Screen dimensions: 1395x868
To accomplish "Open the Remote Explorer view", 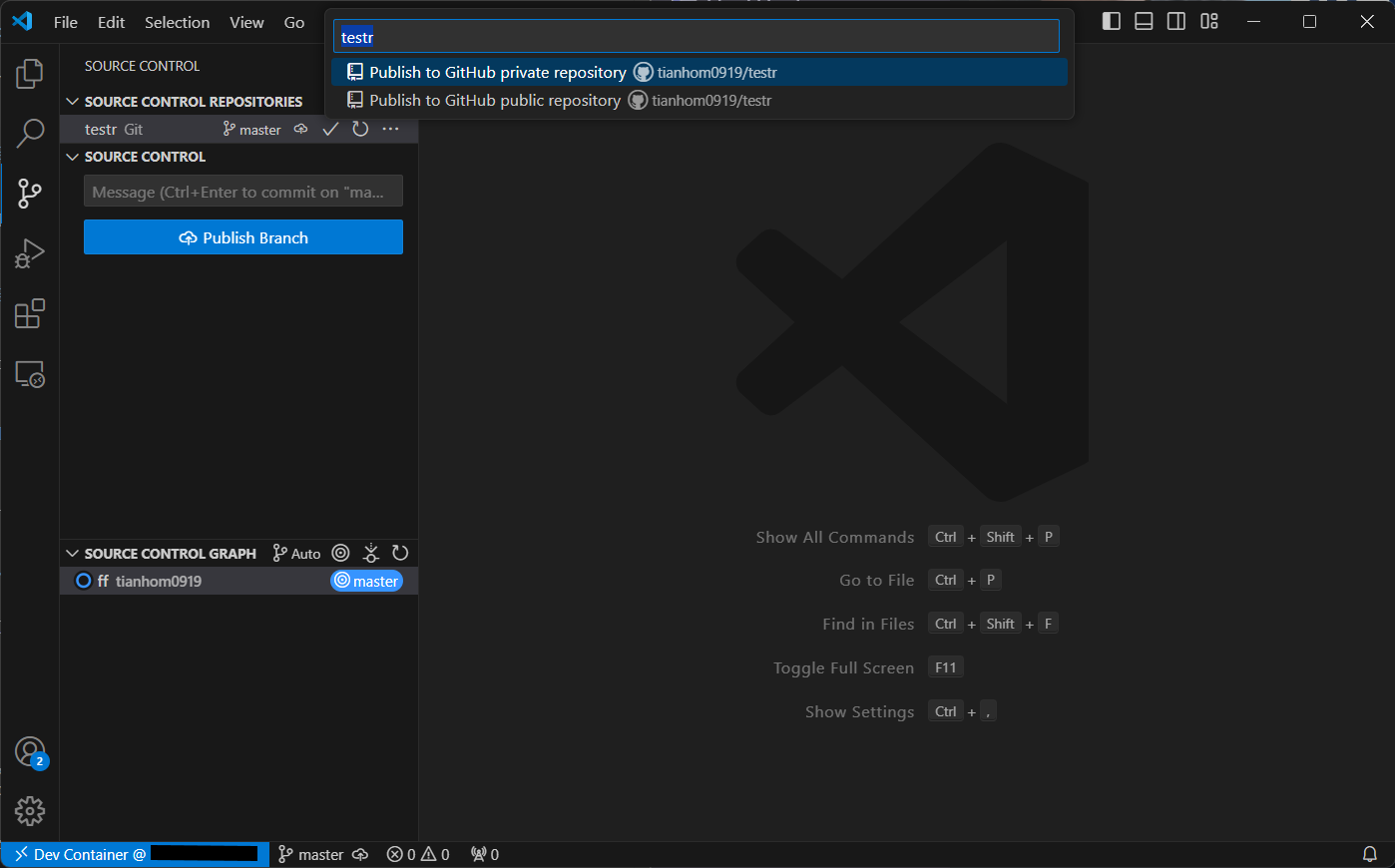I will tap(30, 374).
